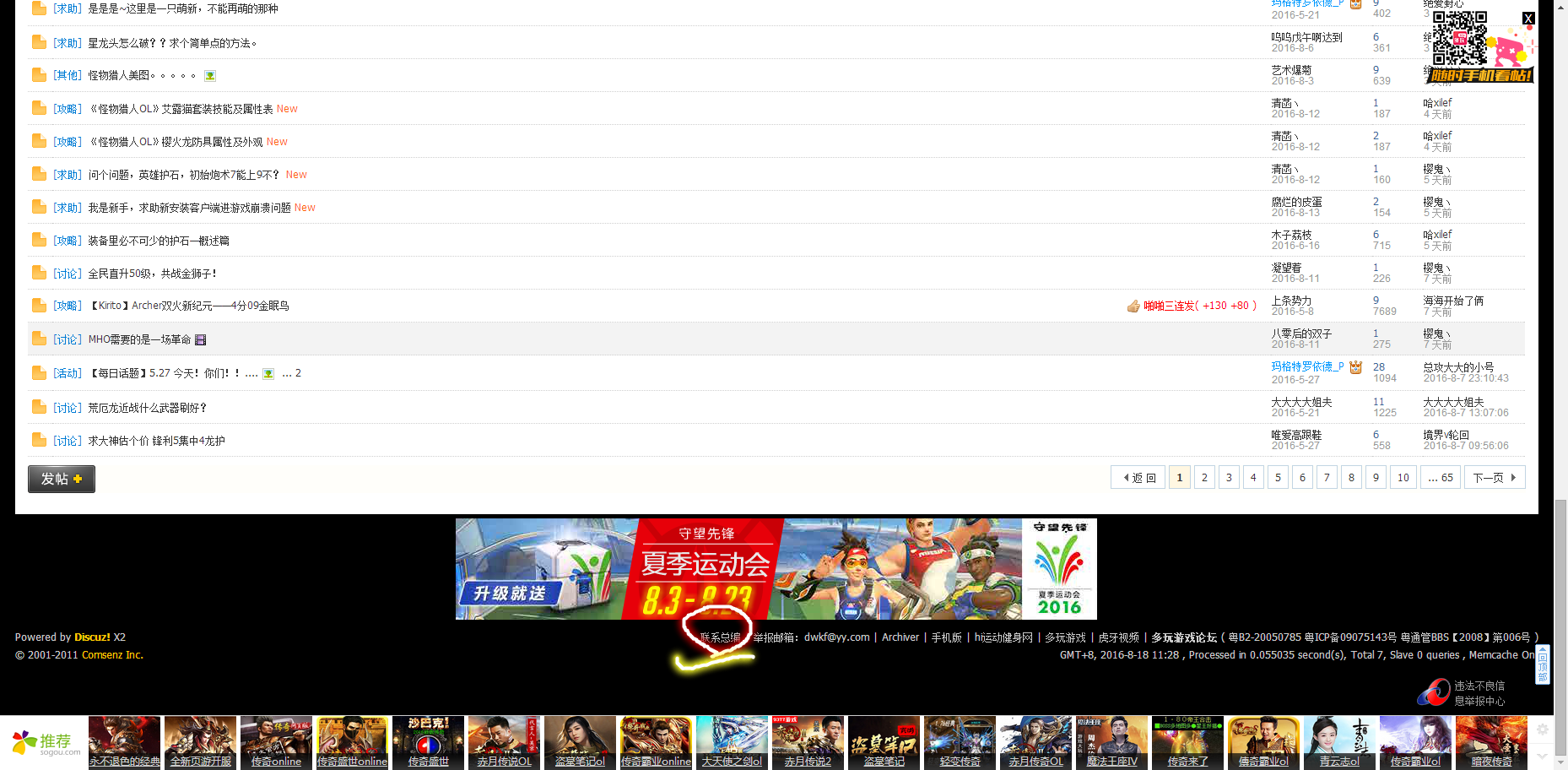
Task: Open thread 星龙头怎么破
Action: [x=172, y=43]
